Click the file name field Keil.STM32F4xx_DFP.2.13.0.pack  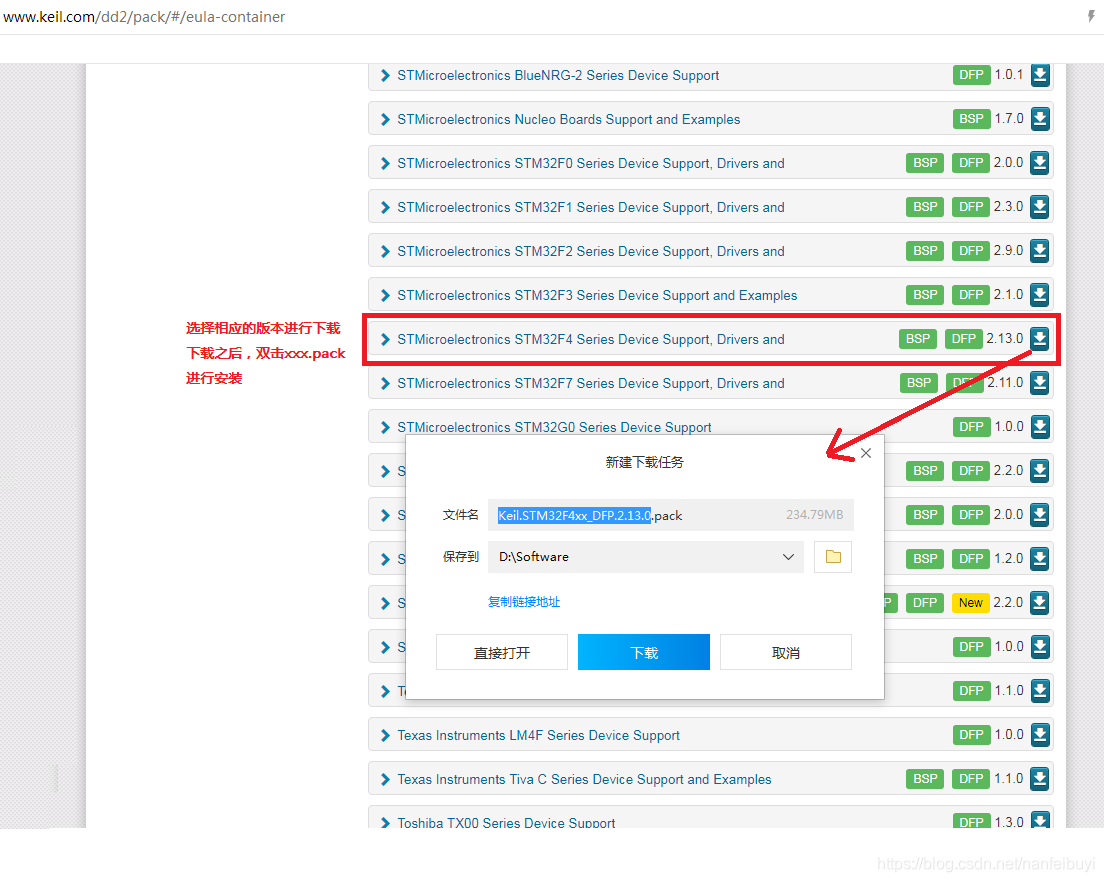(670, 515)
